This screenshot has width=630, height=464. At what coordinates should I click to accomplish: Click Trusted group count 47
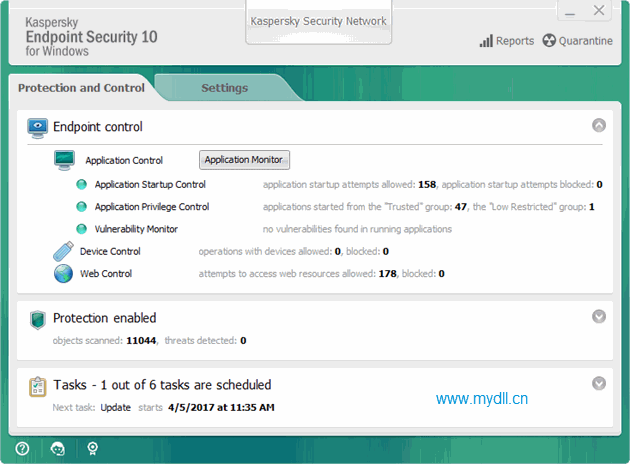(460, 206)
